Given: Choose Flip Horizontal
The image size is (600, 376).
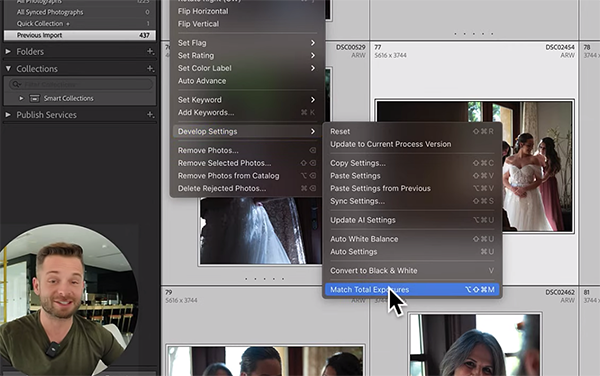Looking at the screenshot, I should [x=246, y=11].
